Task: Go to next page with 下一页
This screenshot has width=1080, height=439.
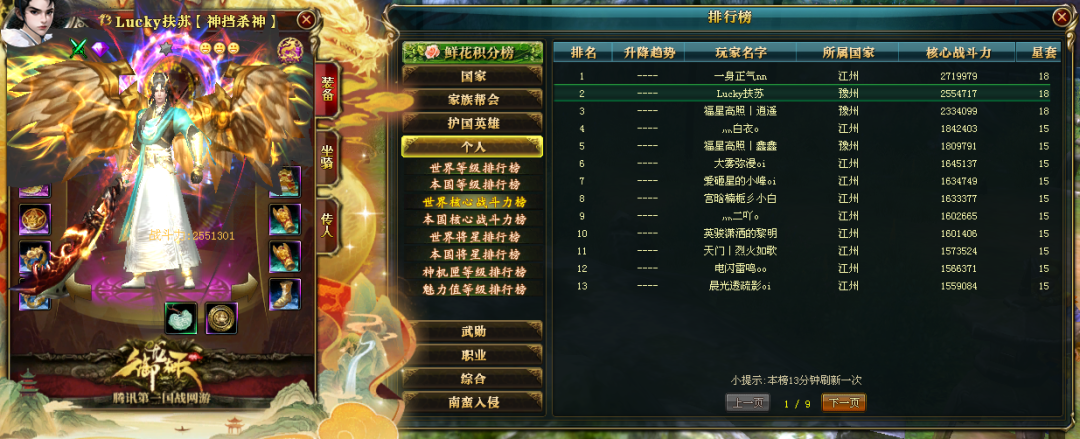Action: pyautogui.click(x=843, y=403)
